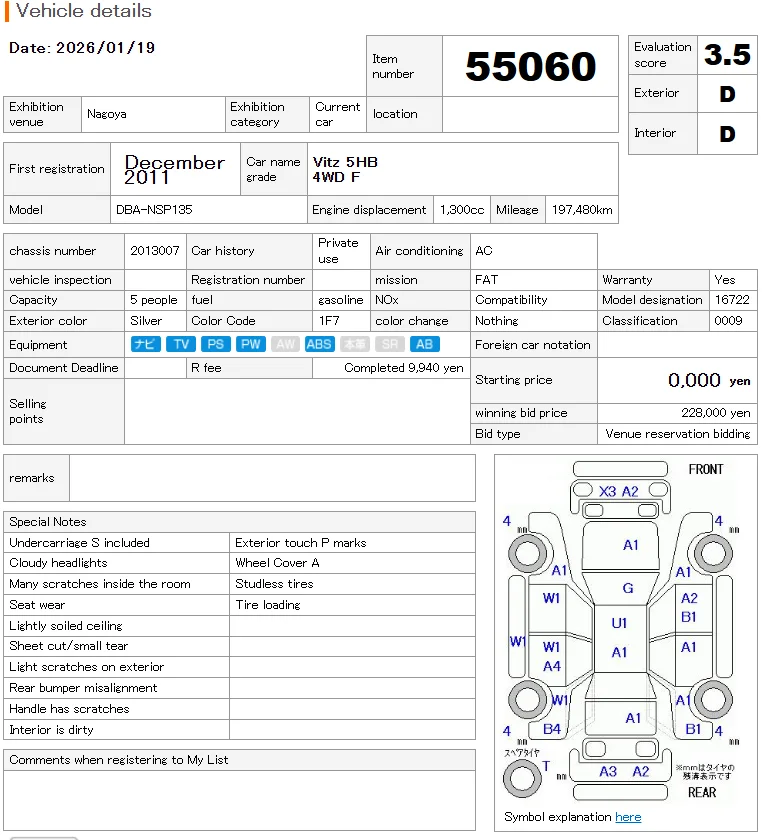
Task: Click the TV equipment badge
Action: tap(181, 344)
